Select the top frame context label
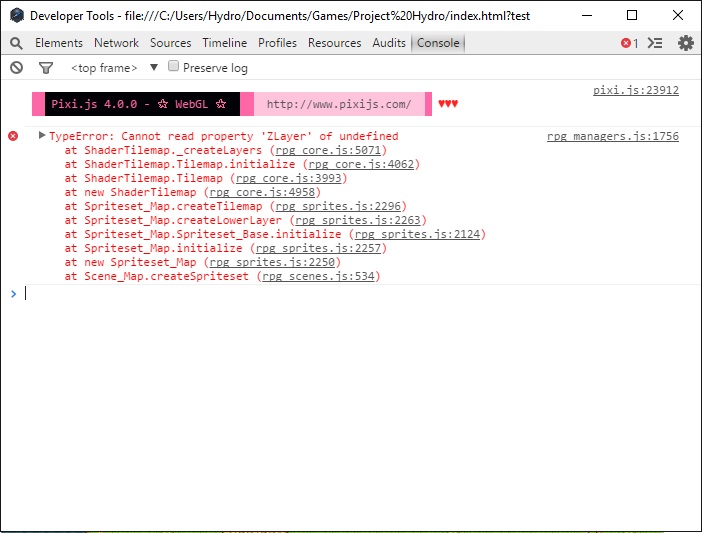 click(x=104, y=68)
